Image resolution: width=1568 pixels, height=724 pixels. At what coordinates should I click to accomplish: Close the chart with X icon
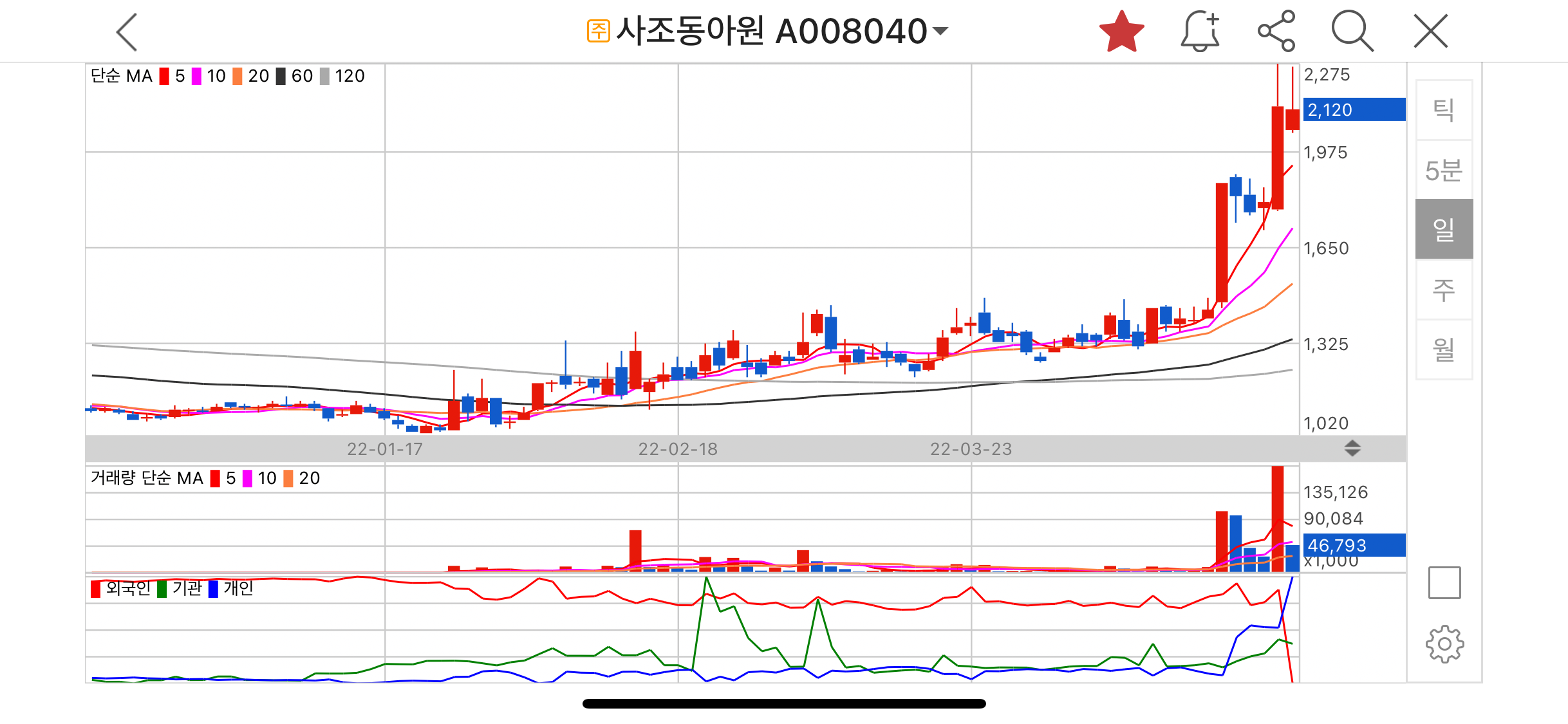[1430, 32]
